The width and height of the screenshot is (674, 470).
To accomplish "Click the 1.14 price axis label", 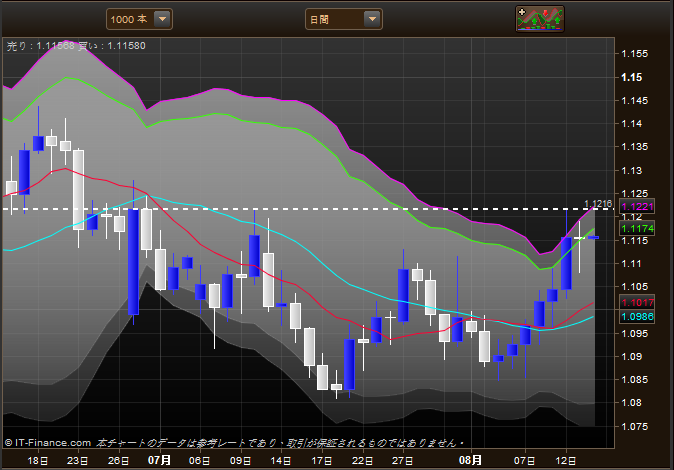I will (631, 124).
